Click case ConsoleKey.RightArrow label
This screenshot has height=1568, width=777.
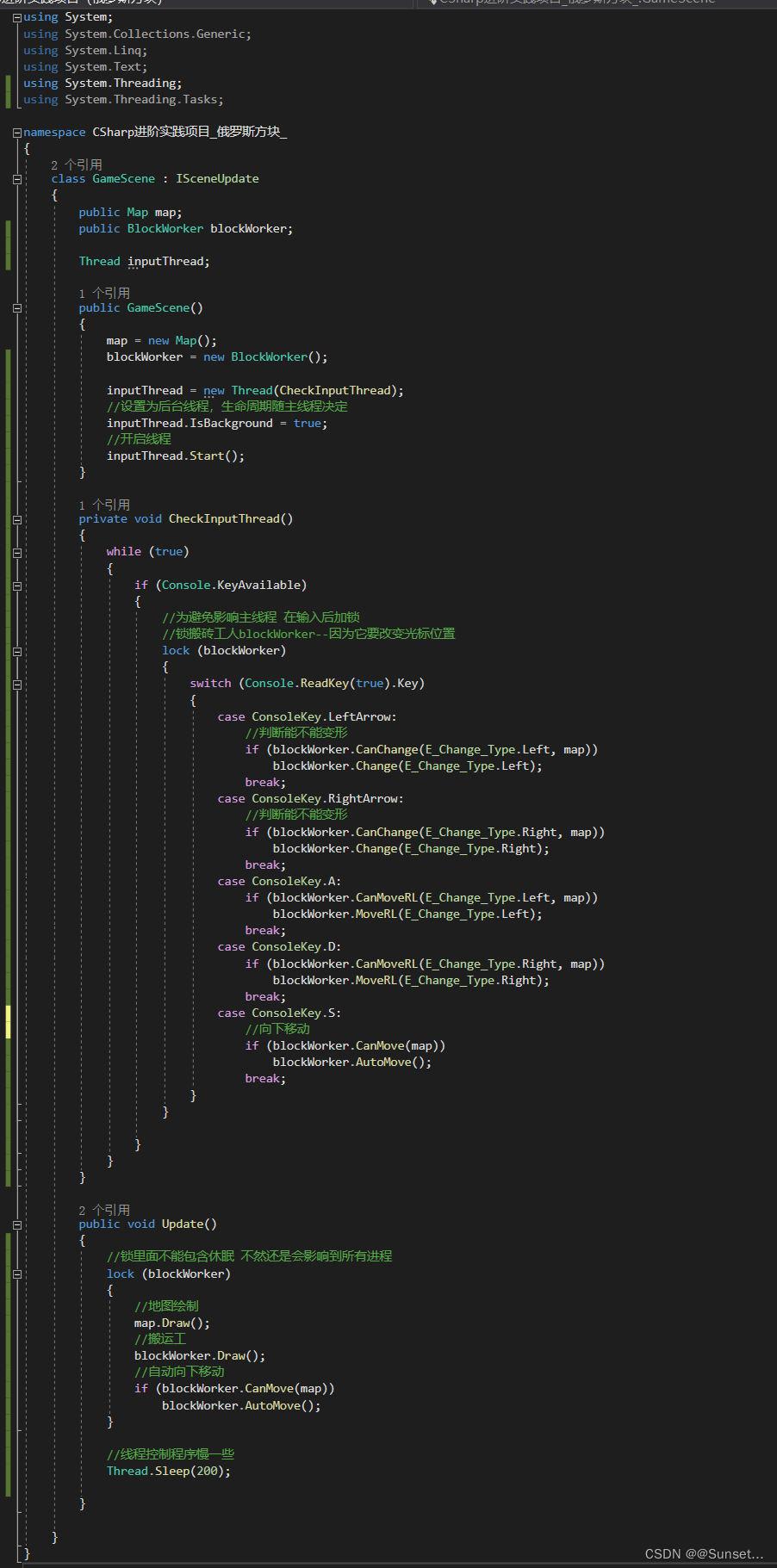[x=310, y=798]
